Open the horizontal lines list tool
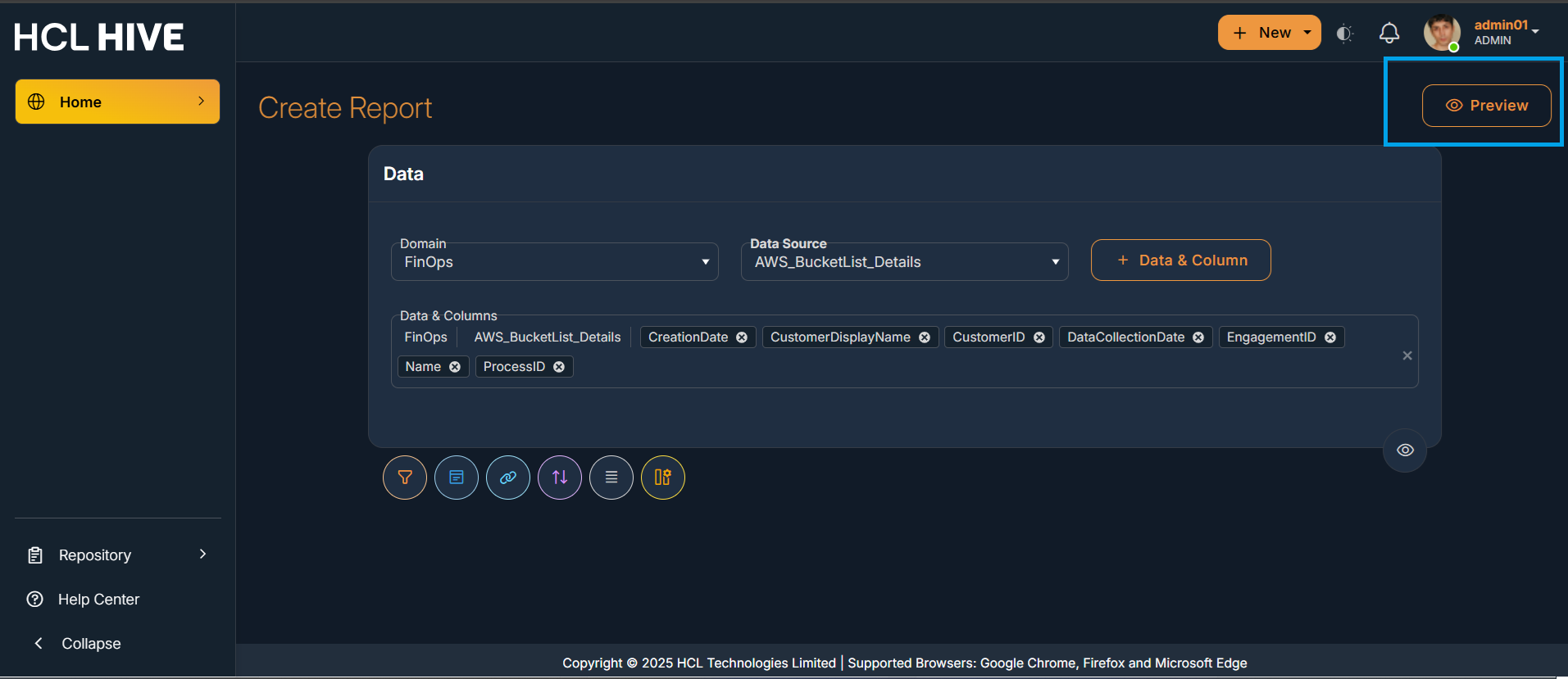 pyautogui.click(x=611, y=478)
